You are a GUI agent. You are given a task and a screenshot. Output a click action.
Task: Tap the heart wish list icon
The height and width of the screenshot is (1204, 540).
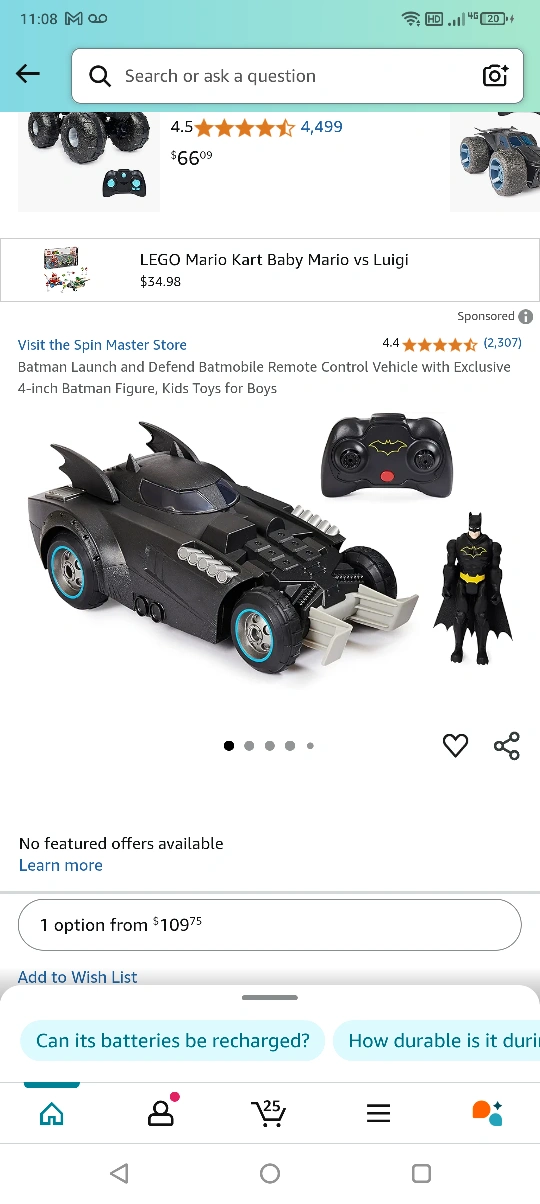[455, 745]
